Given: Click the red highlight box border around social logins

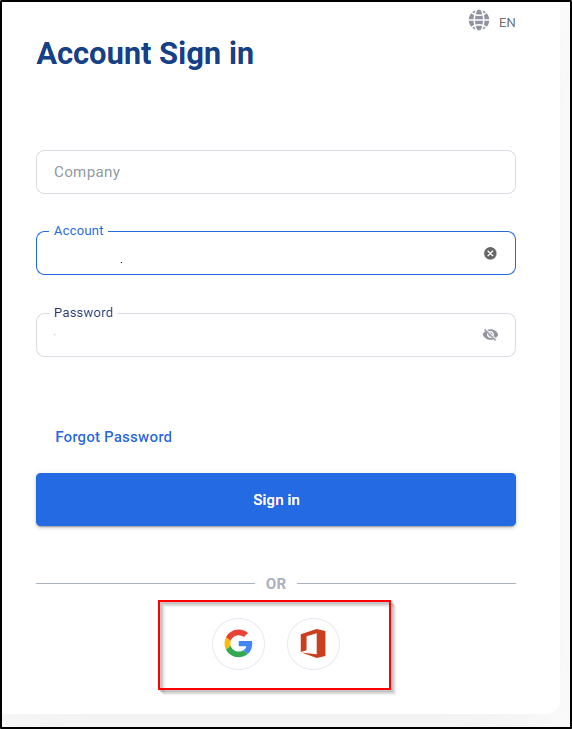Looking at the screenshot, I should pos(274,601).
